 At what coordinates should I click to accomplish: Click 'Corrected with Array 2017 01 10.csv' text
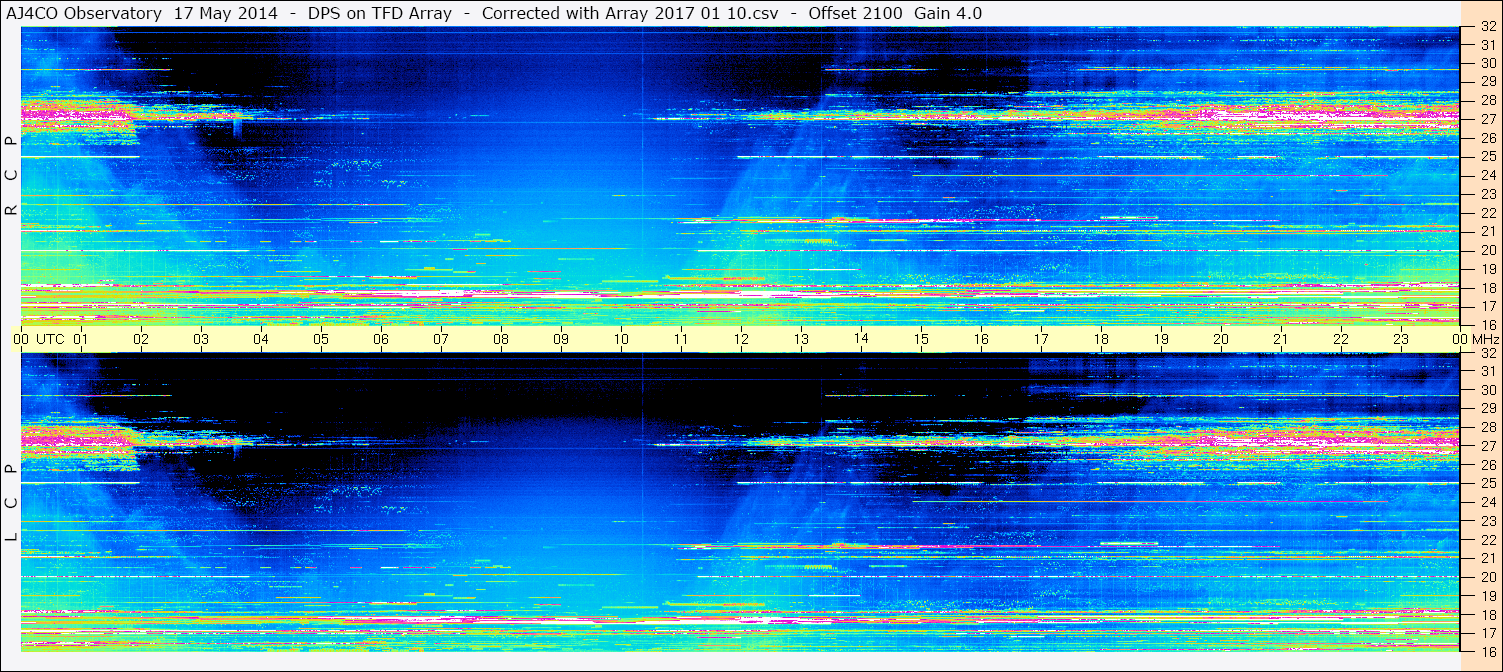click(x=630, y=13)
